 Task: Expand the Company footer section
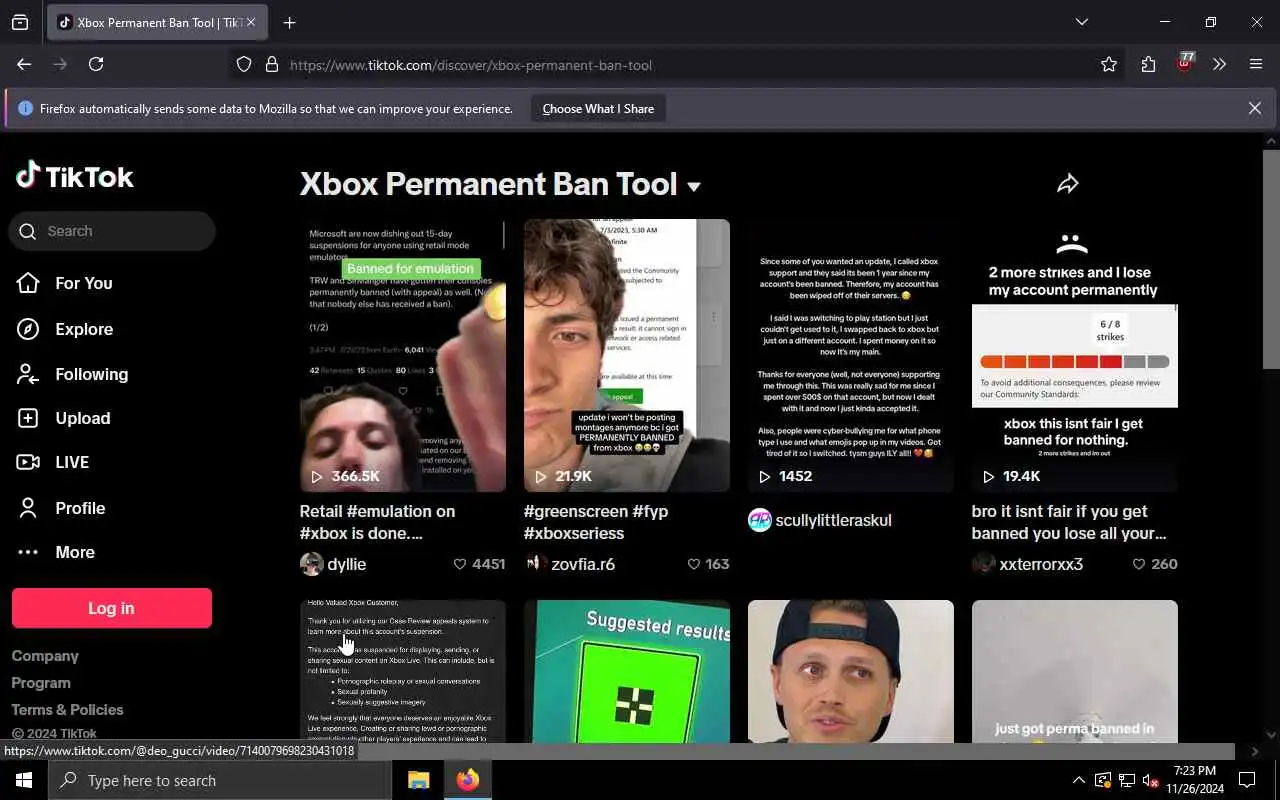45,656
